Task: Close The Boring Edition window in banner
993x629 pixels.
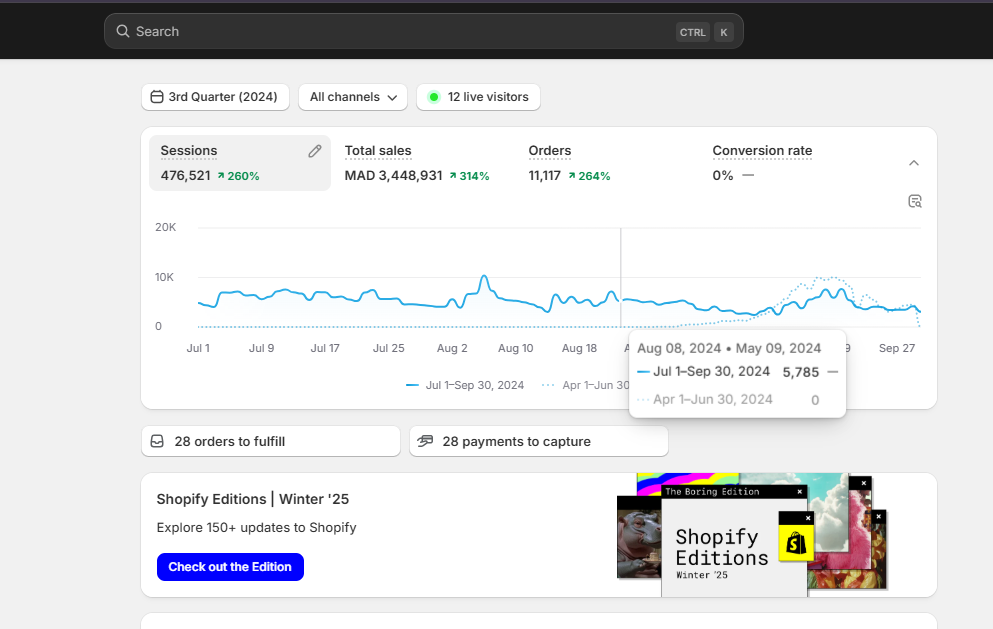Action: click(799, 492)
